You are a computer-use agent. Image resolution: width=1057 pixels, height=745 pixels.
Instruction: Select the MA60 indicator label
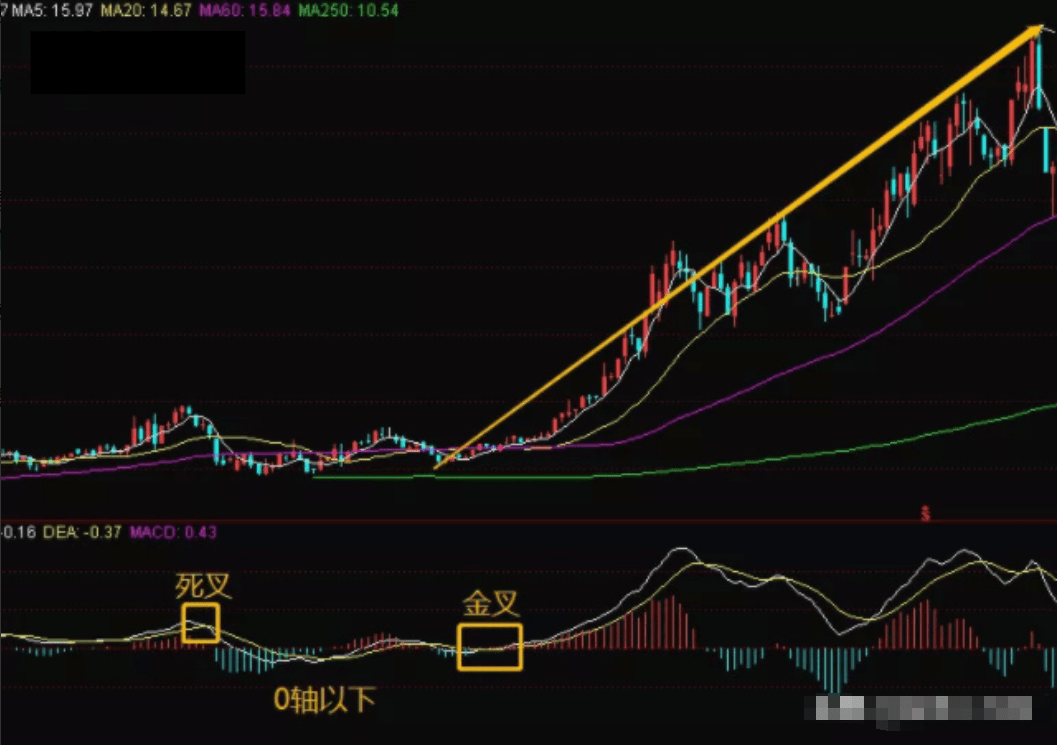245,11
